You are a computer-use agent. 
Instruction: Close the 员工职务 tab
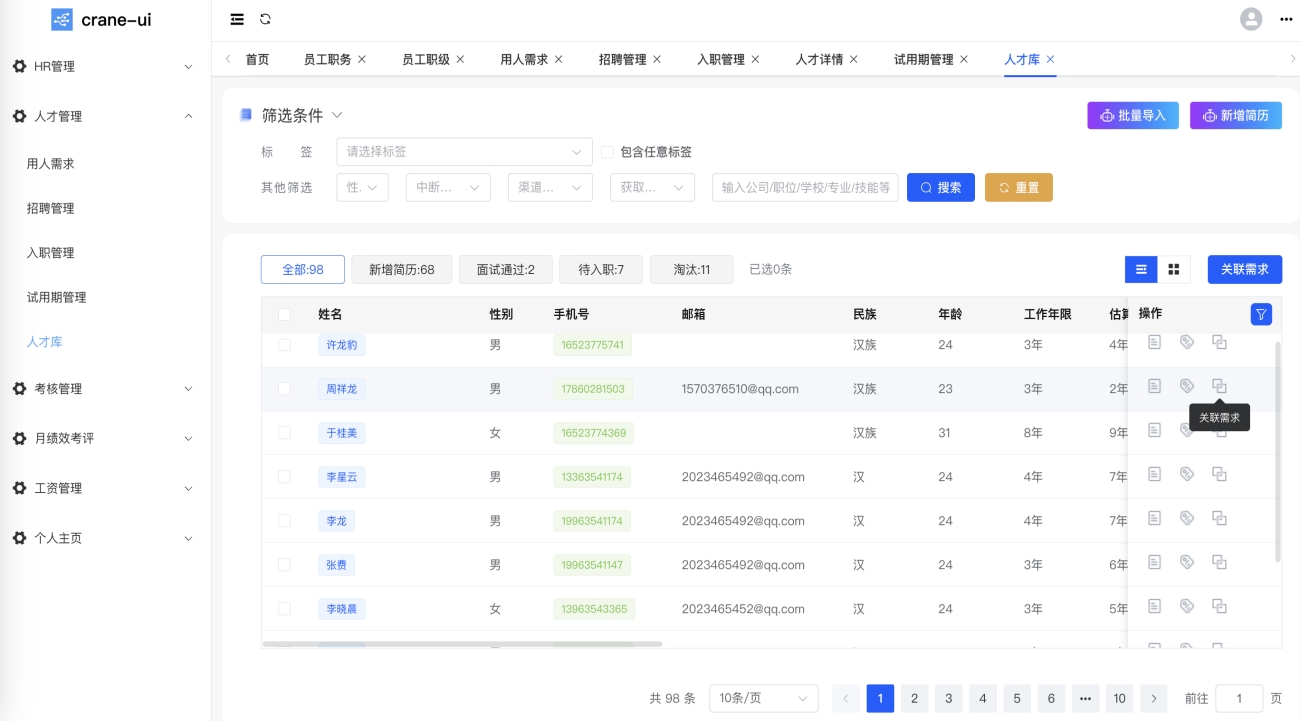(362, 59)
